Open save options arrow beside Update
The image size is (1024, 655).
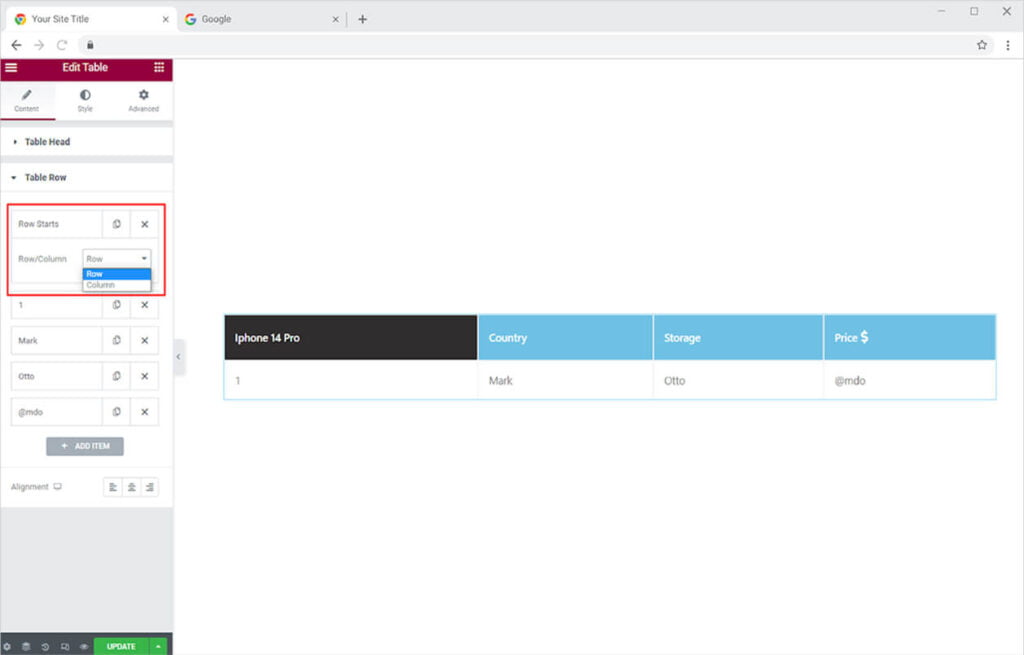159,647
